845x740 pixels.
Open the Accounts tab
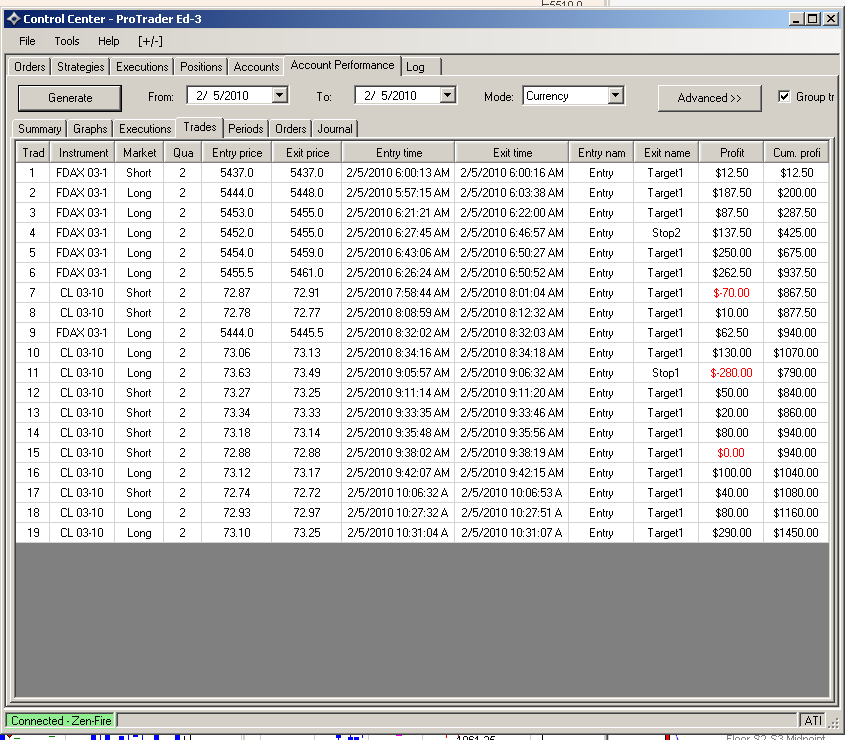[x=256, y=67]
